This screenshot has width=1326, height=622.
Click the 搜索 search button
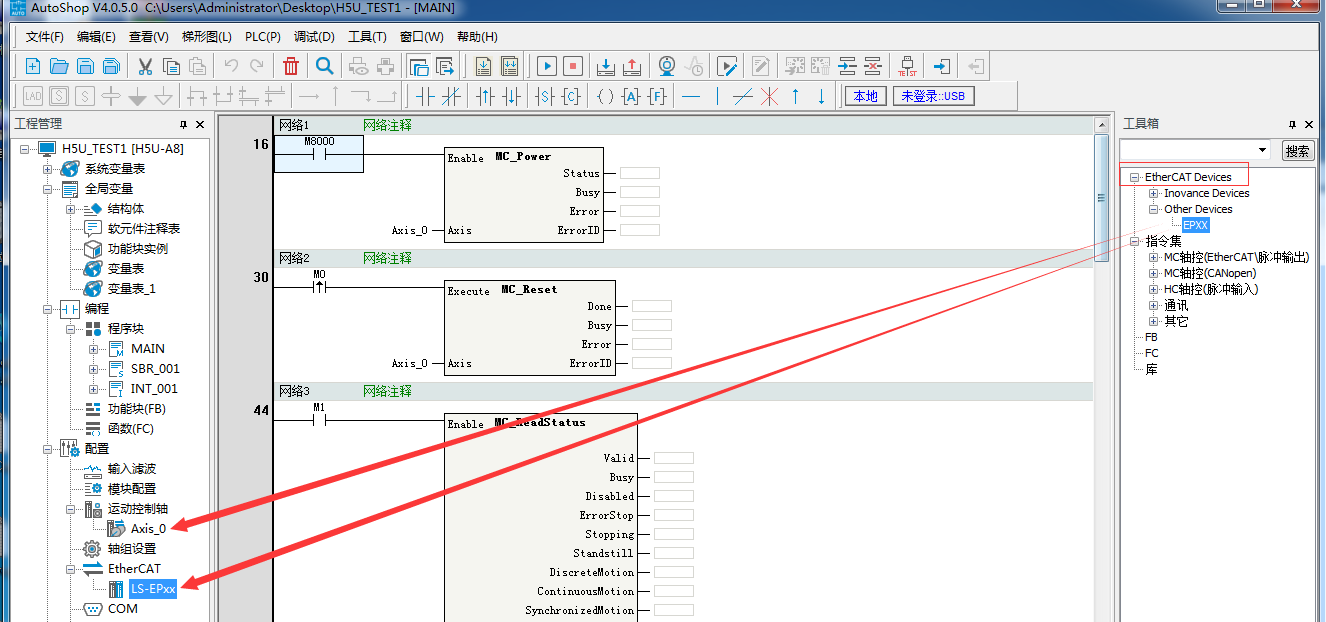pyautogui.click(x=1297, y=151)
